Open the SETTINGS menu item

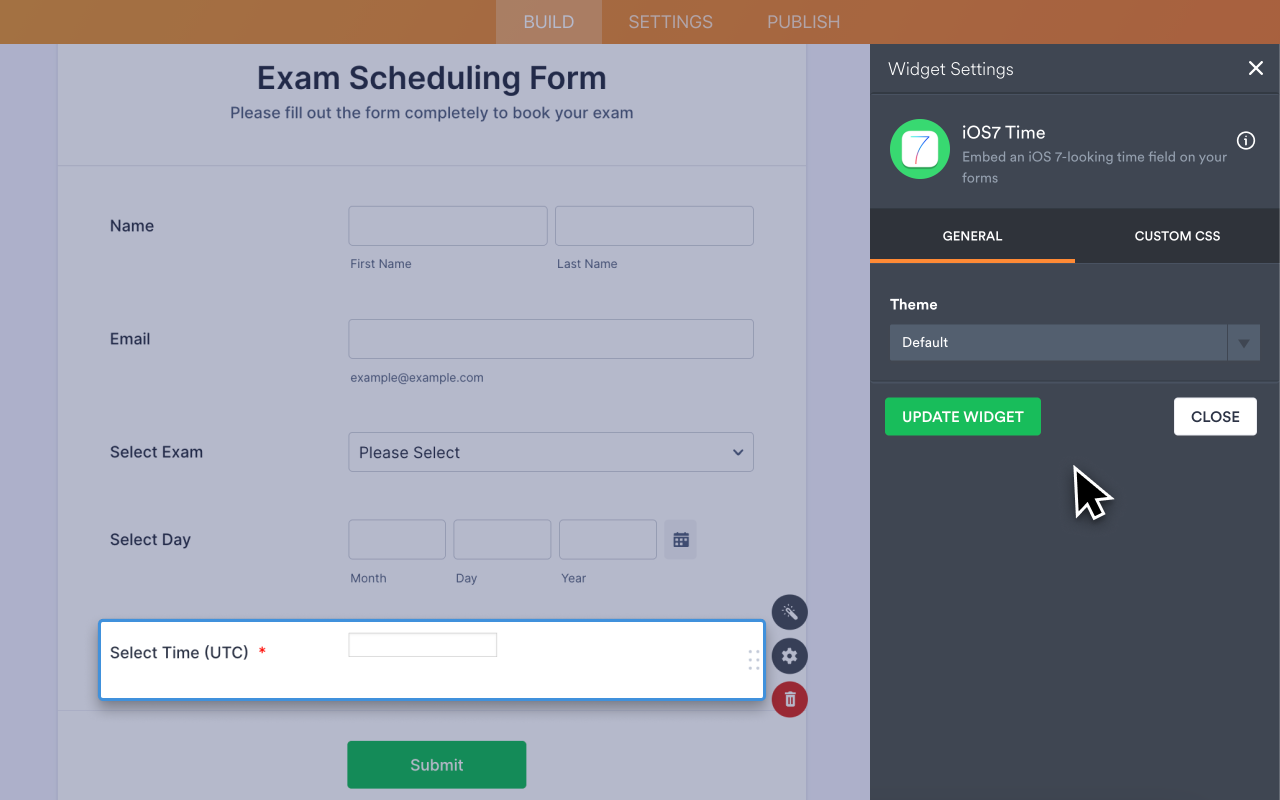[669, 21]
